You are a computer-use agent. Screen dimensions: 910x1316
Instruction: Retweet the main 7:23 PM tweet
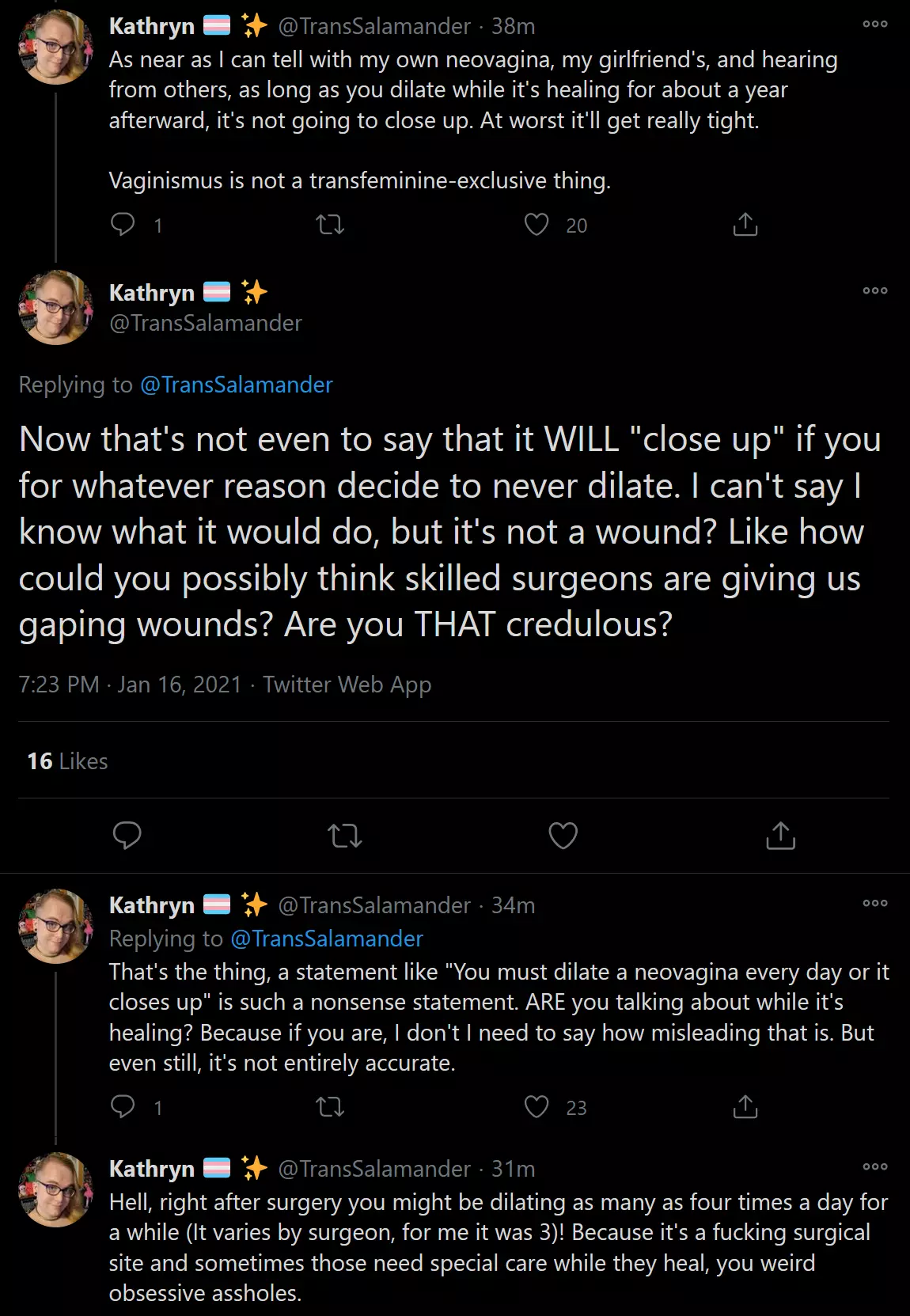pyautogui.click(x=345, y=835)
